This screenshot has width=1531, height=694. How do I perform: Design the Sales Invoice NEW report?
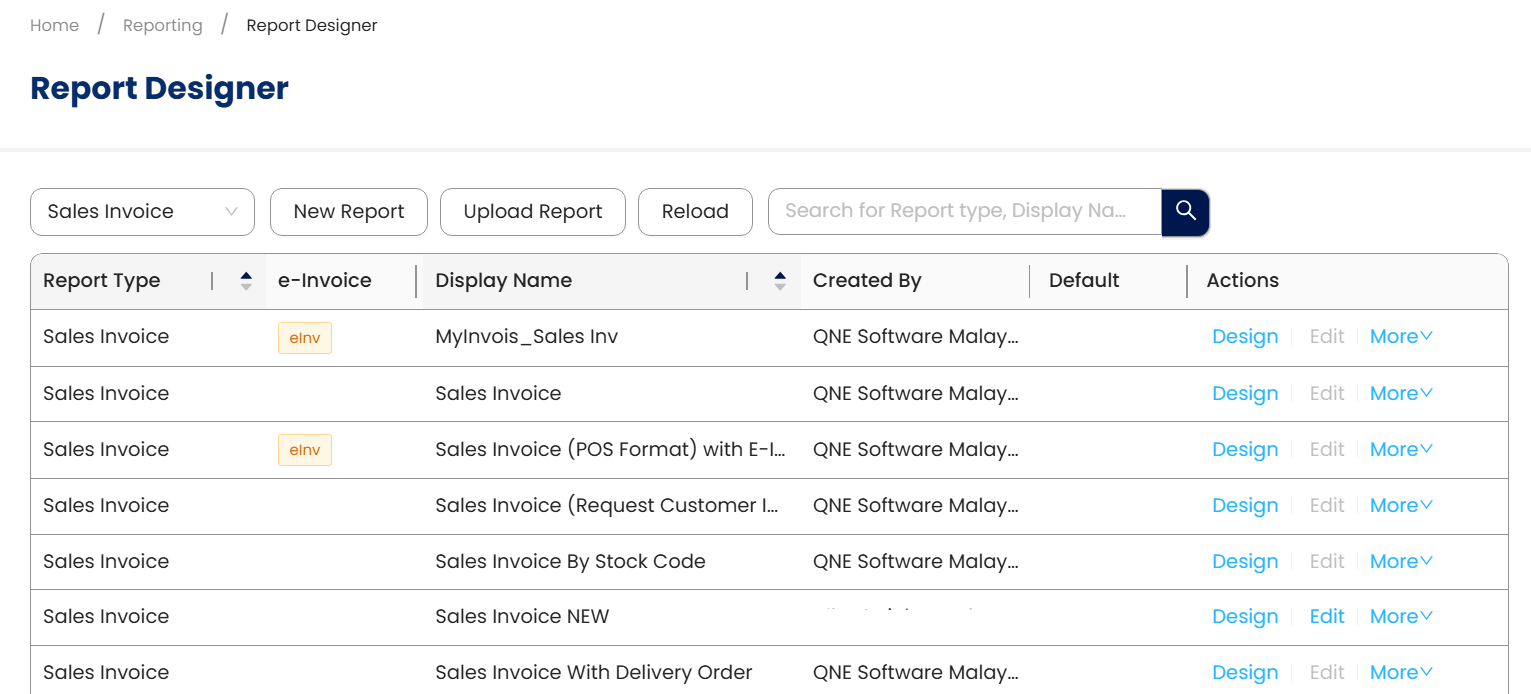pyautogui.click(x=1245, y=617)
